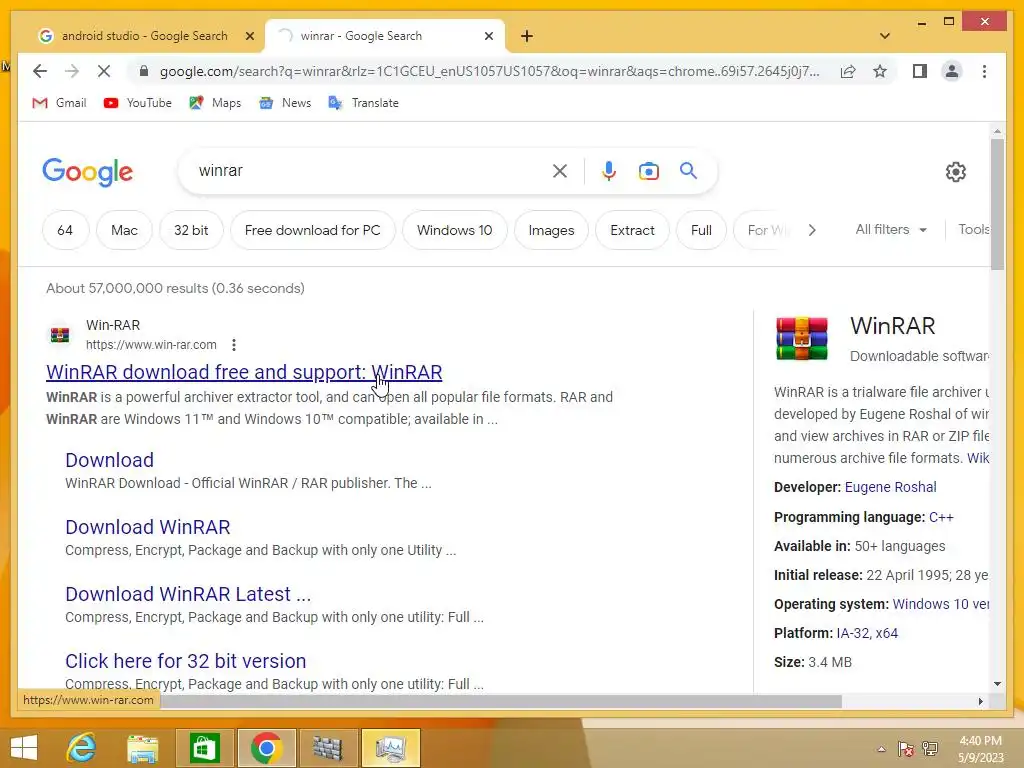Open the Download sitelink
This screenshot has height=768, width=1024.
click(x=110, y=460)
